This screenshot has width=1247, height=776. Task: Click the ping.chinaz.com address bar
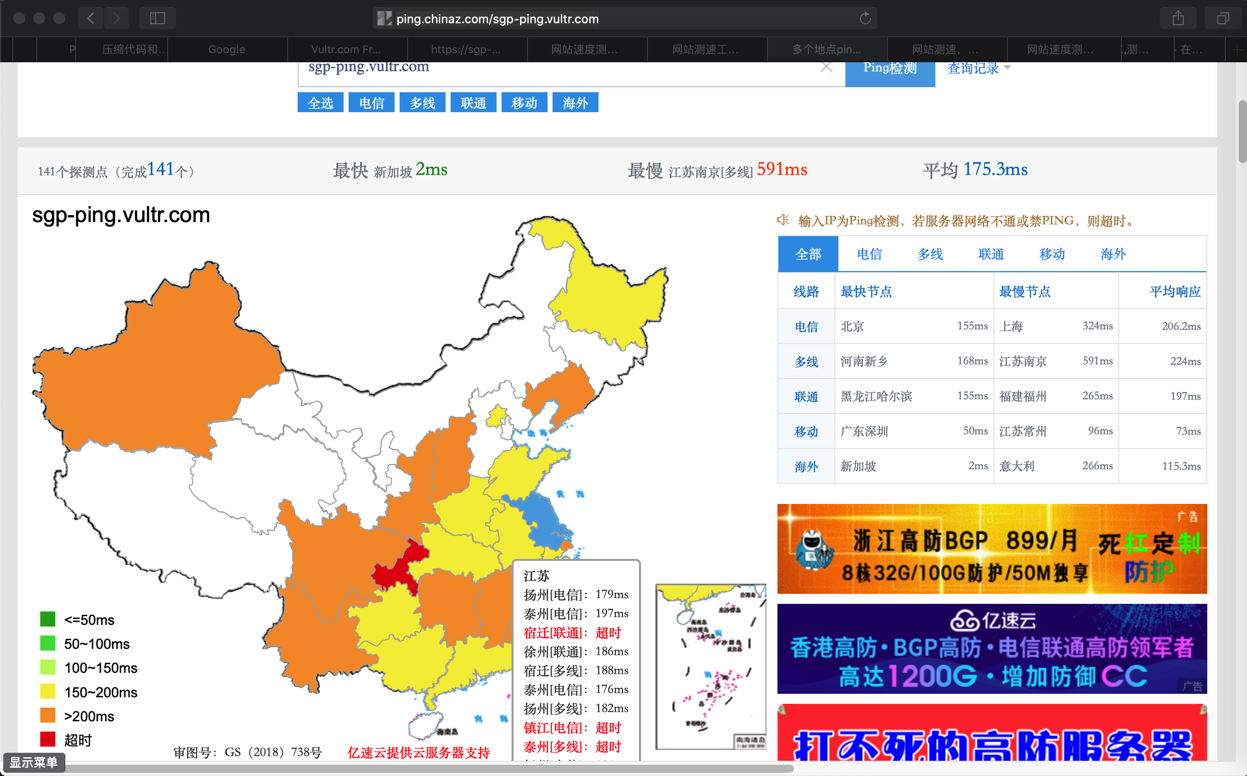tap(625, 18)
